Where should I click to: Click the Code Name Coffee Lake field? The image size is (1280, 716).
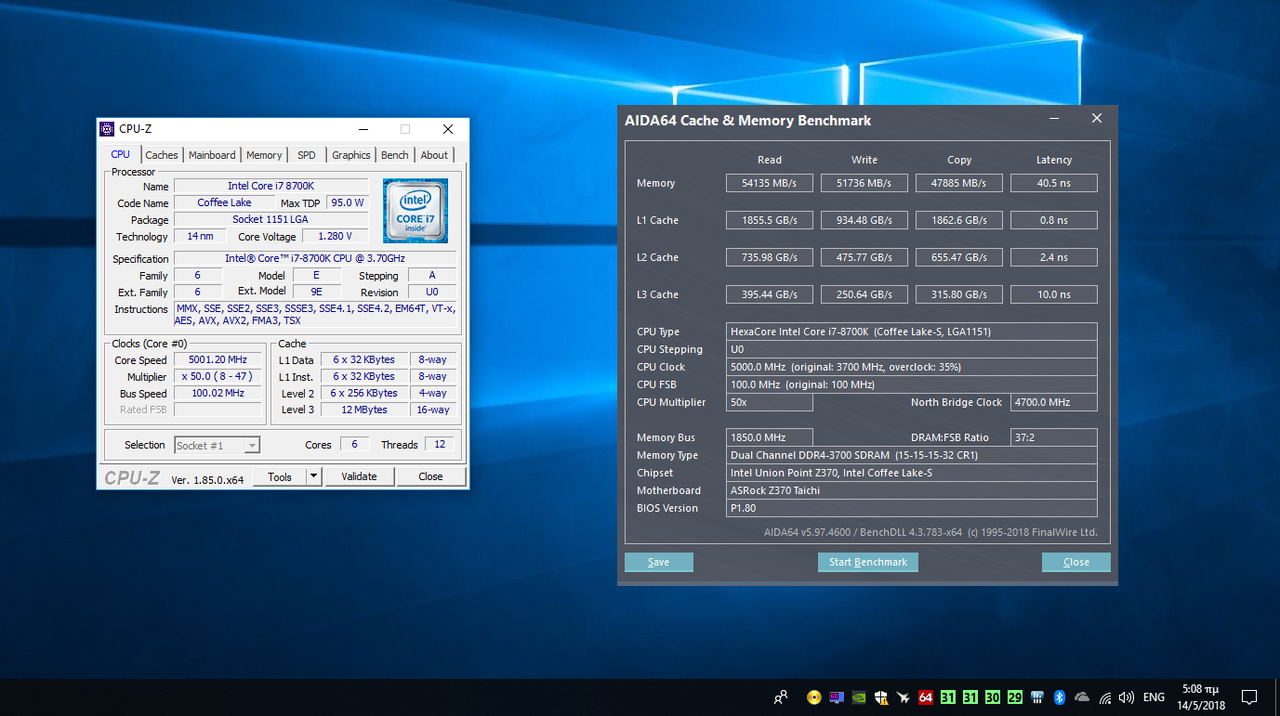(x=225, y=203)
